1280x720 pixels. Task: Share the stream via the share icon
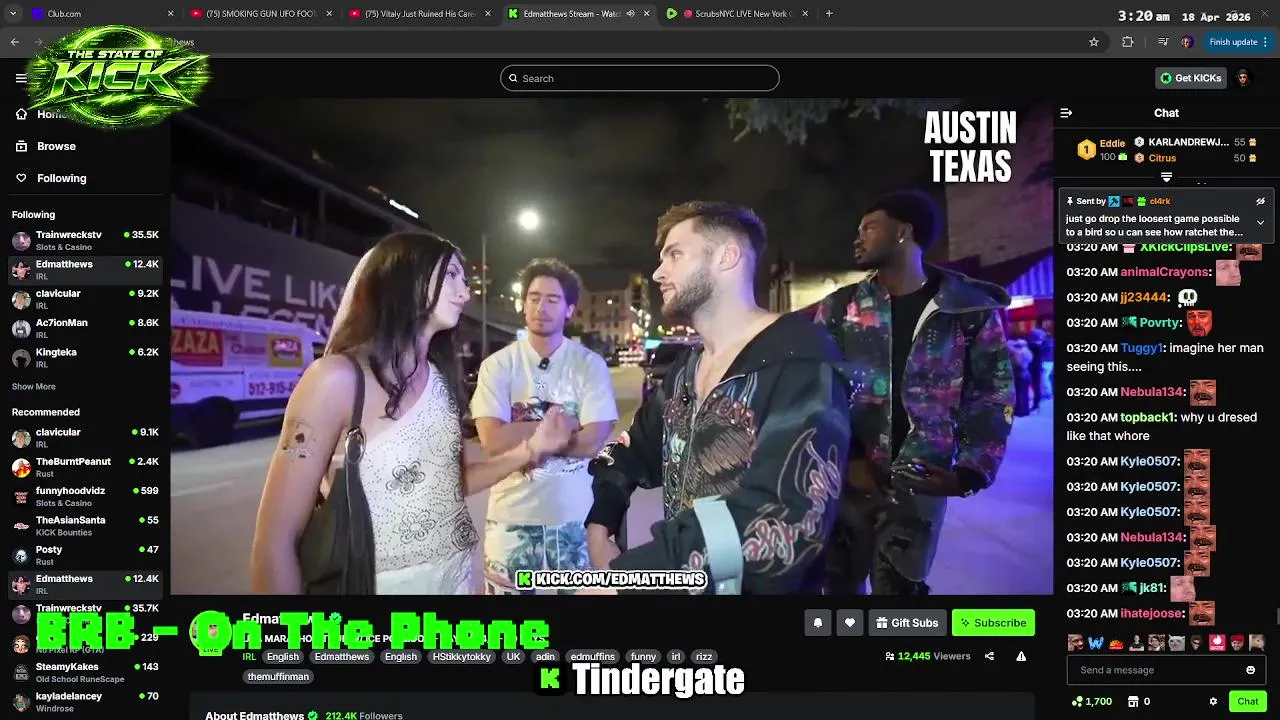989,656
